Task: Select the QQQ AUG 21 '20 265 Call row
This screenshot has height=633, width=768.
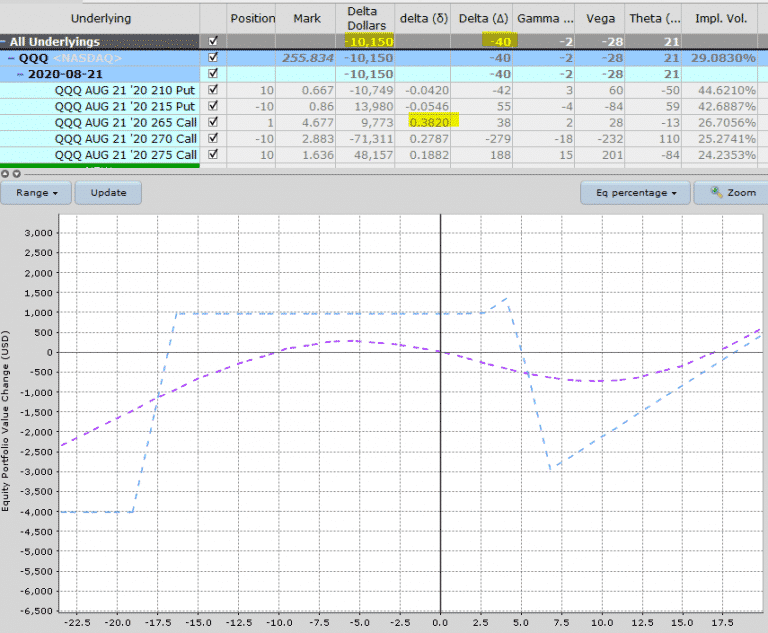Action: pyautogui.click(x=126, y=122)
